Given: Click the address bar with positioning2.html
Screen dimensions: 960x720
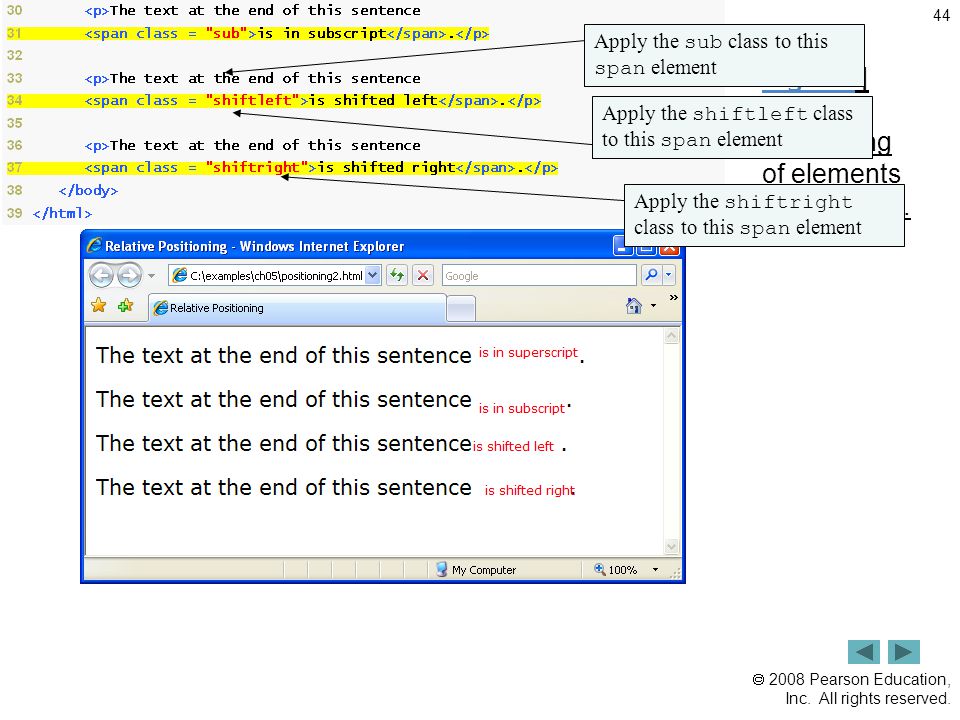Looking at the screenshot, I should pyautogui.click(x=267, y=276).
